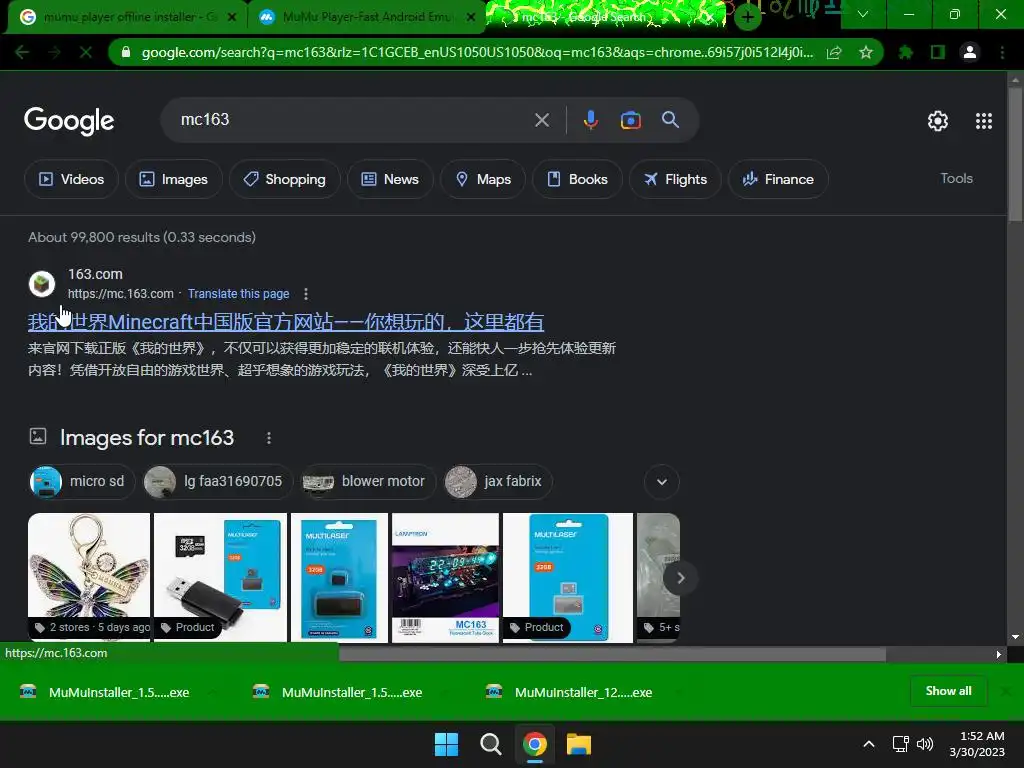
Task: Bookmark this page with the star icon
Action: click(866, 52)
